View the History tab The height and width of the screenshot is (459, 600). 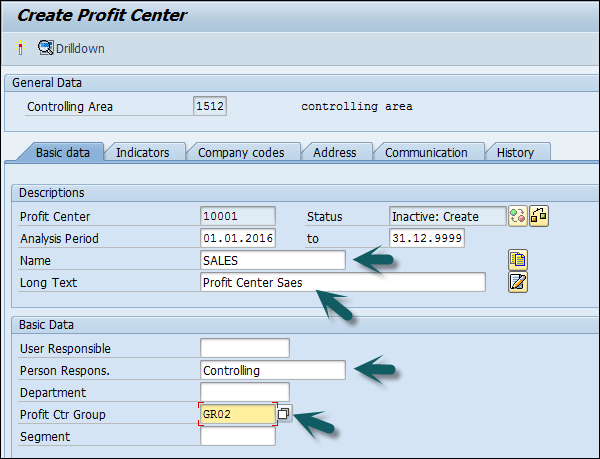point(515,153)
